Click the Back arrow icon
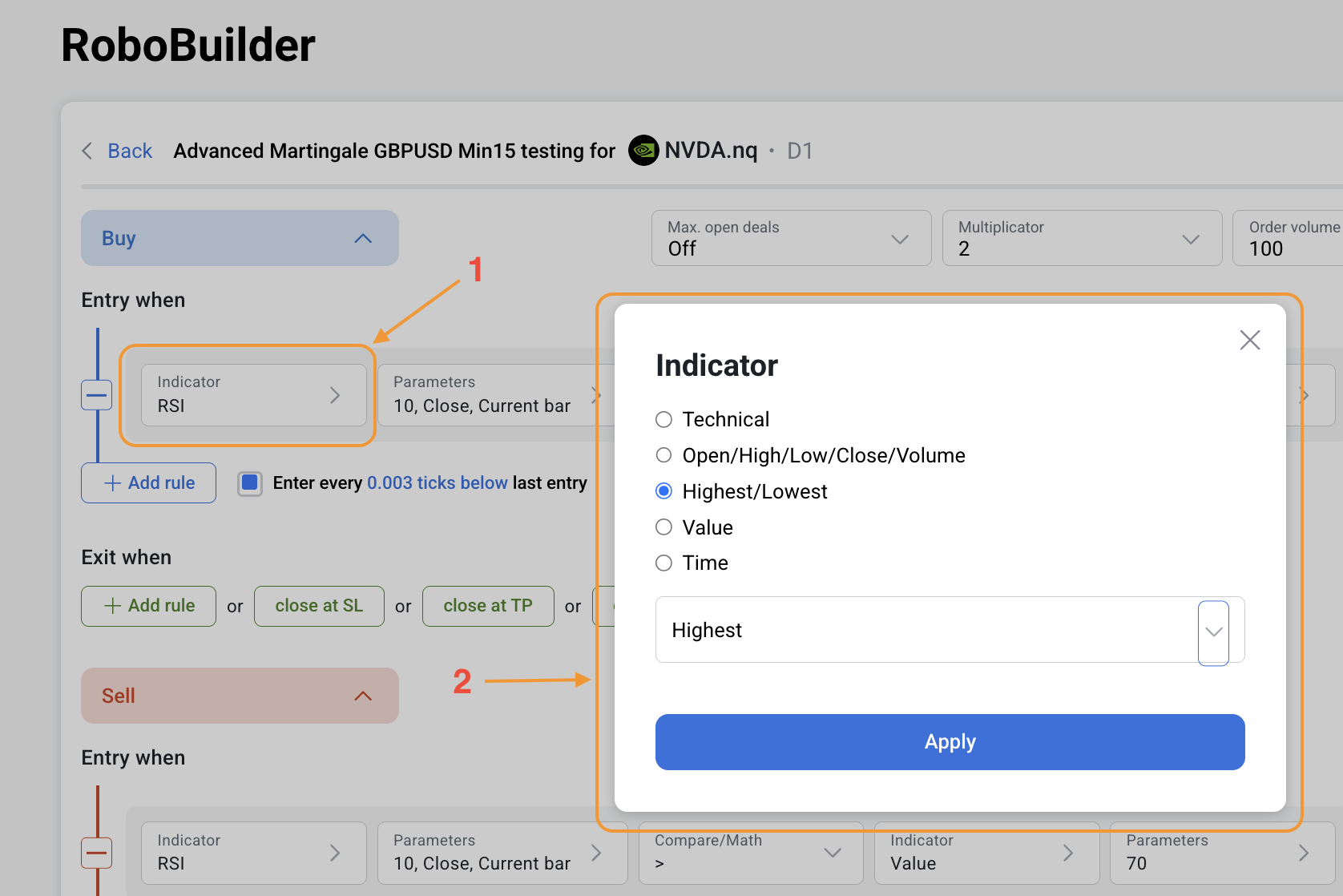Viewport: 1343px width, 896px height. coord(87,151)
